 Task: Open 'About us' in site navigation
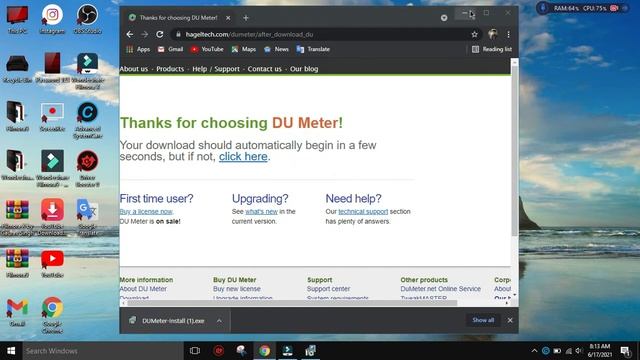133,69
